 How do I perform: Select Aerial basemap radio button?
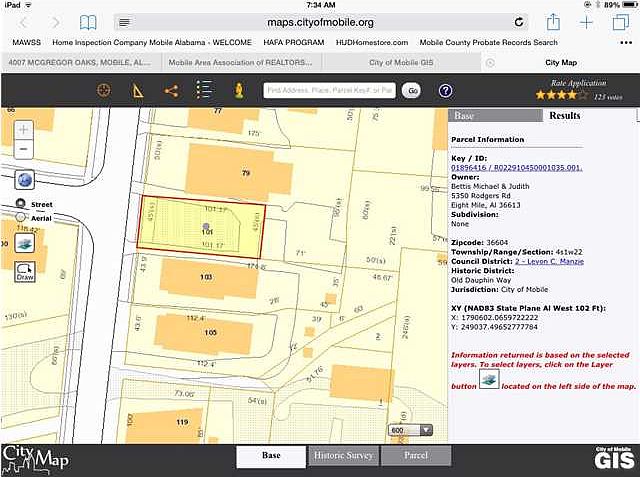pyautogui.click(x=20, y=217)
